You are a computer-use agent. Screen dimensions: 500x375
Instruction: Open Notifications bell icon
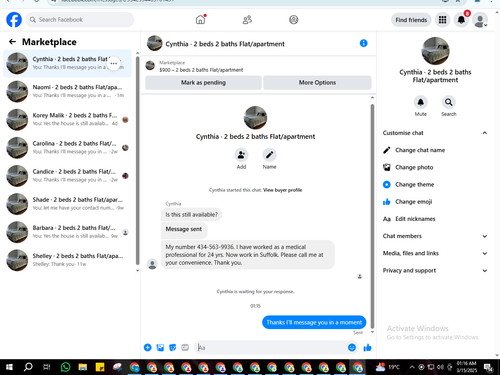461,20
